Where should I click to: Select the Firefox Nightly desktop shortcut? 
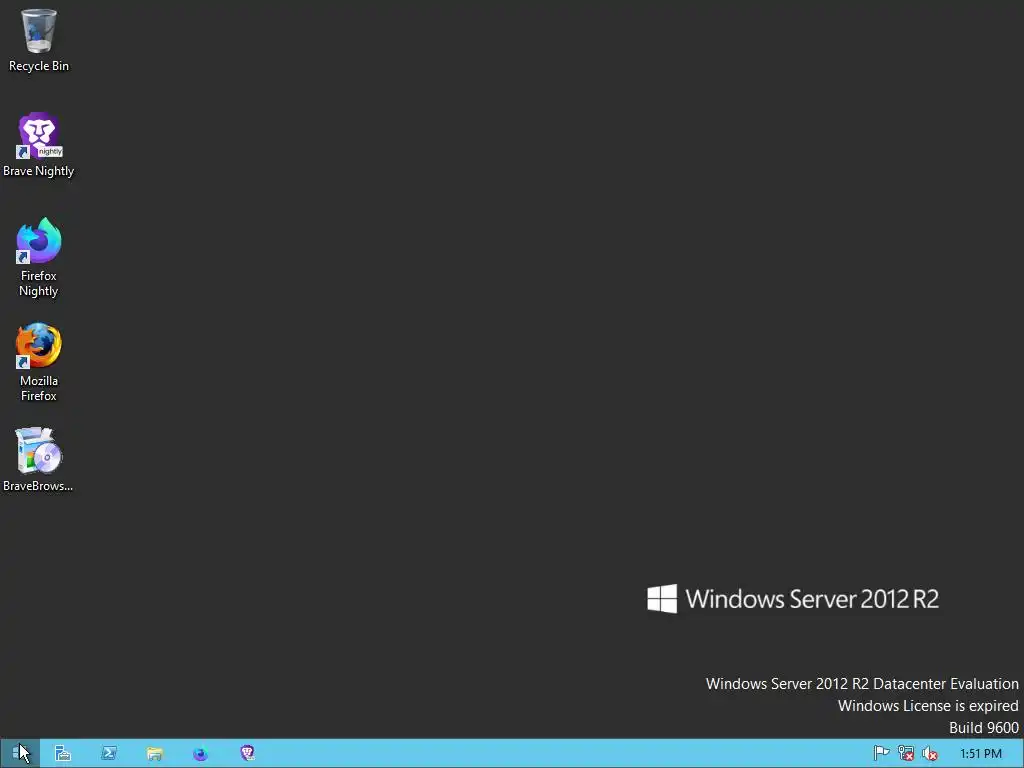coord(39,257)
